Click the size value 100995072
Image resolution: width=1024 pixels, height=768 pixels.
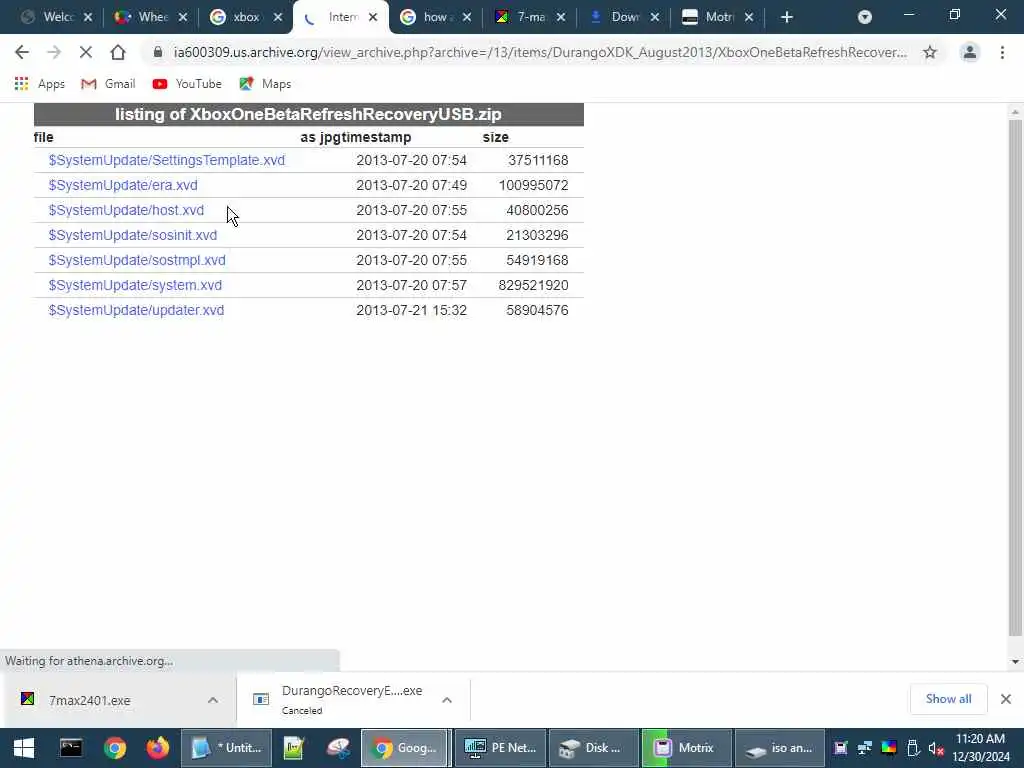click(533, 185)
